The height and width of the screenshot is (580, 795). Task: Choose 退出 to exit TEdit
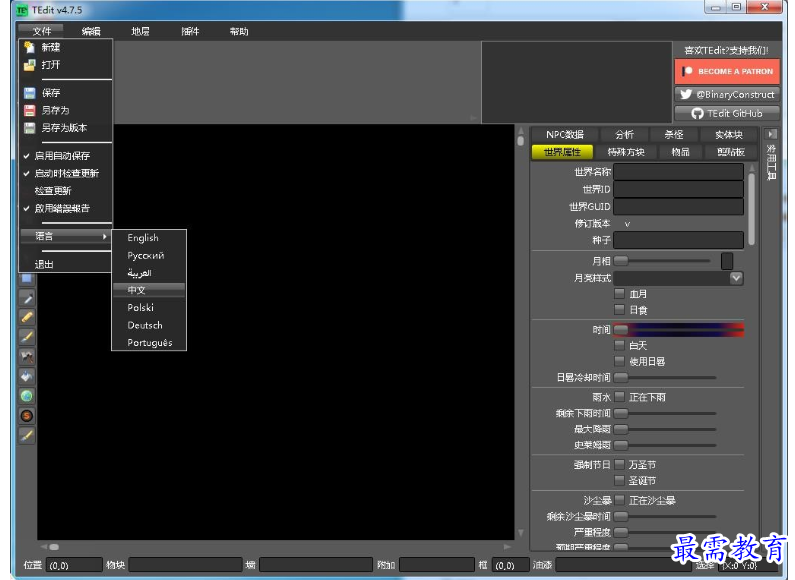tap(65, 264)
